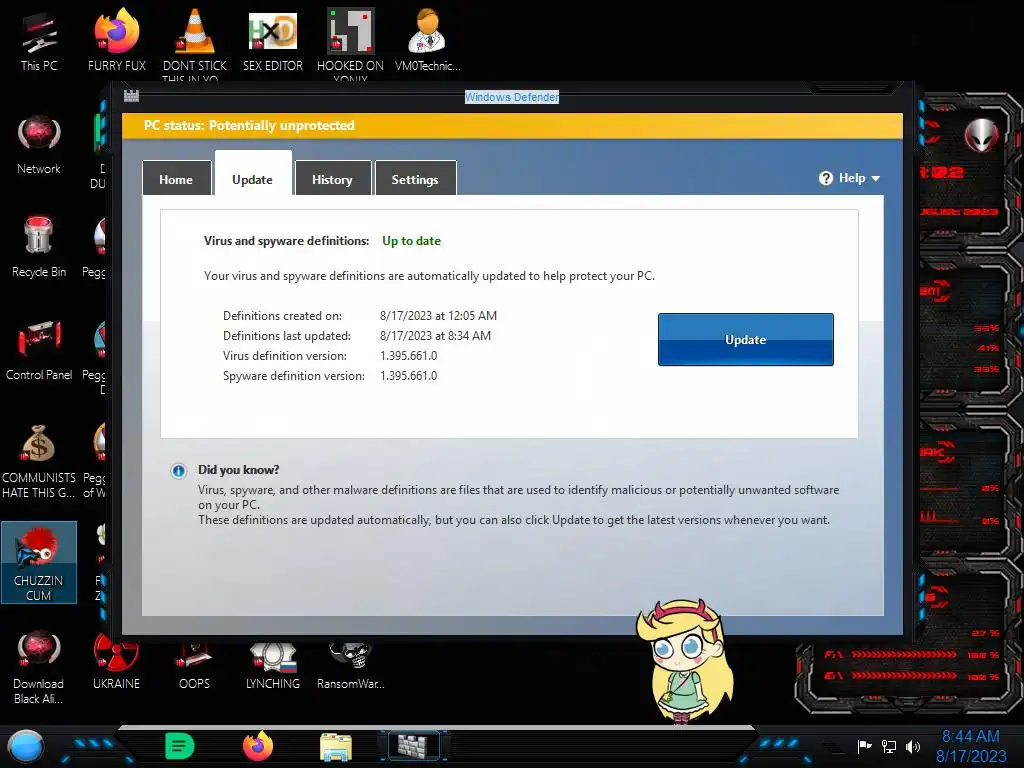
Task: Select the Windows Defender taskbar button
Action: (414, 745)
